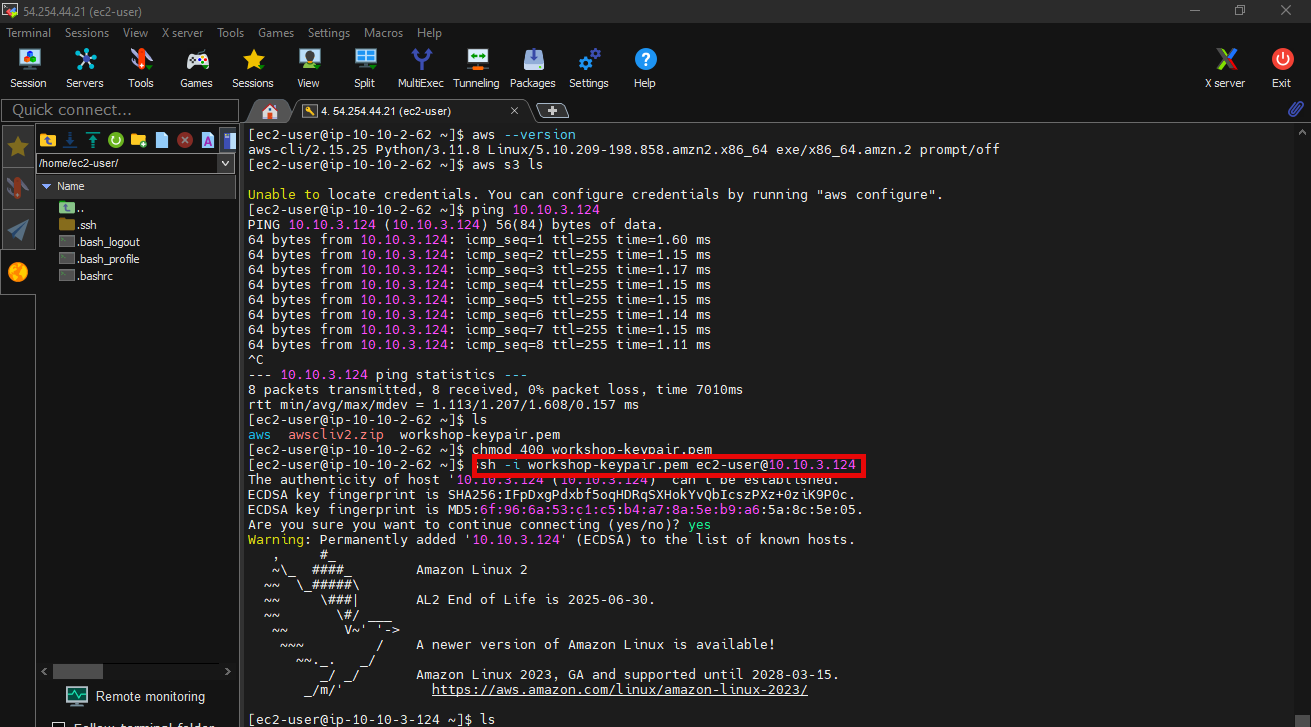The image size is (1311, 727).
Task: Click the home tab icon
Action: (x=270, y=111)
